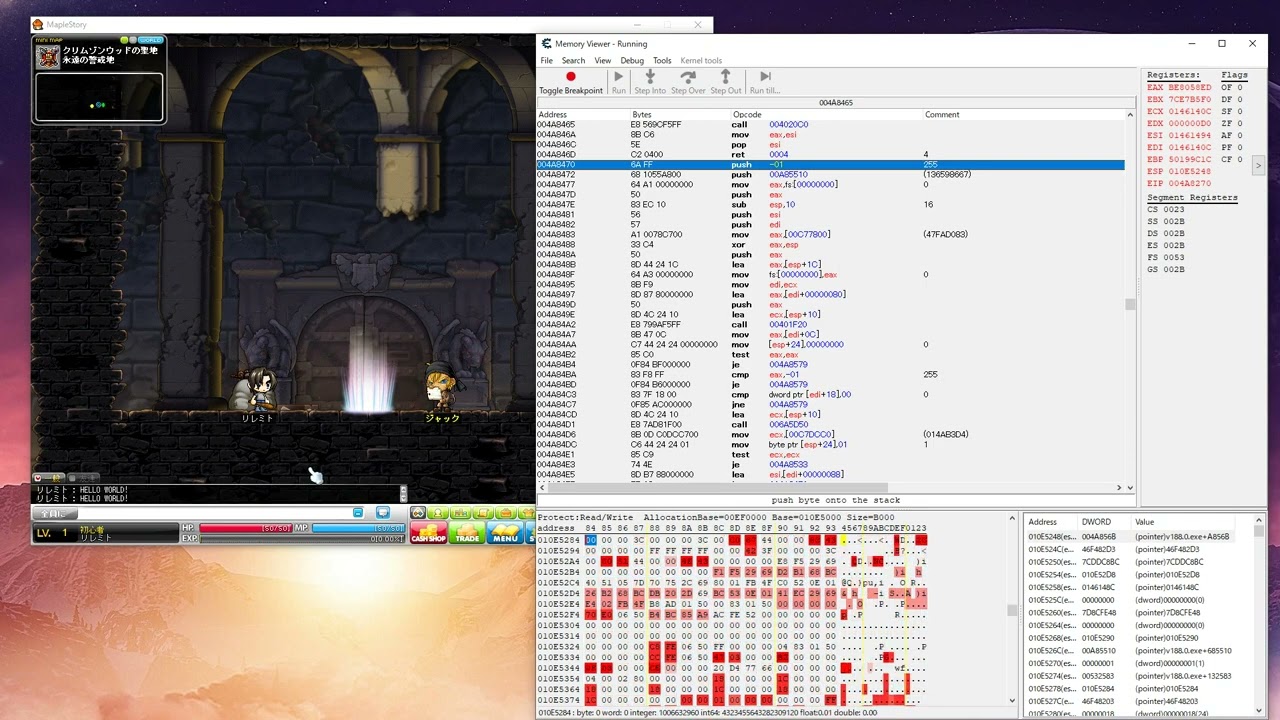This screenshot has height=720, width=1280.
Task: Click the Cheat Engine icon in Memory Viewer title
Action: [546, 43]
